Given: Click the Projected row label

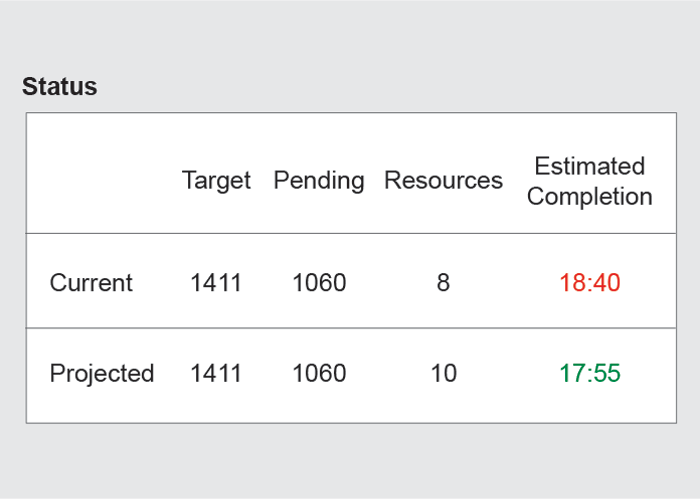Looking at the screenshot, I should coord(102,373).
